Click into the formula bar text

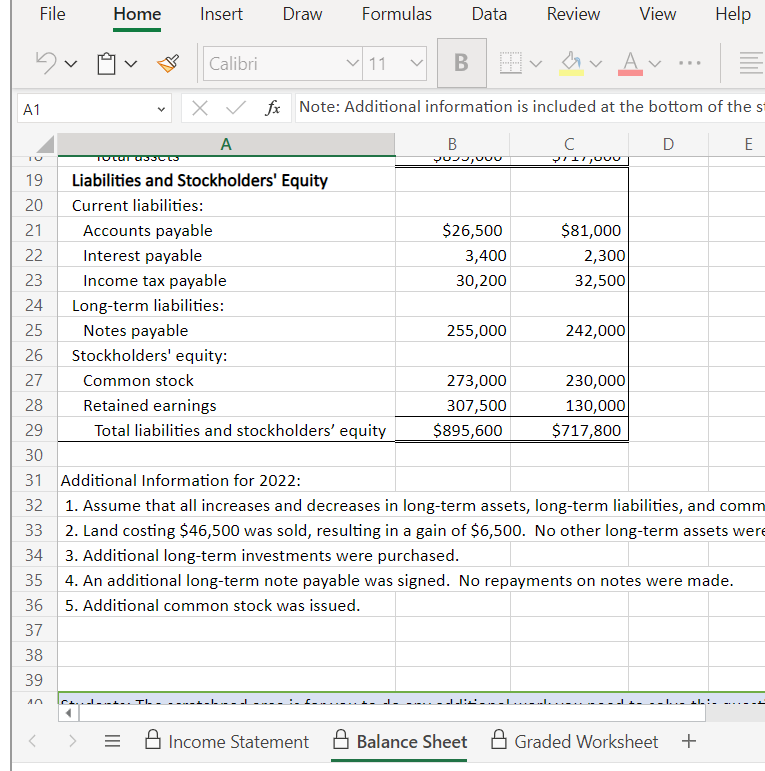(x=530, y=107)
